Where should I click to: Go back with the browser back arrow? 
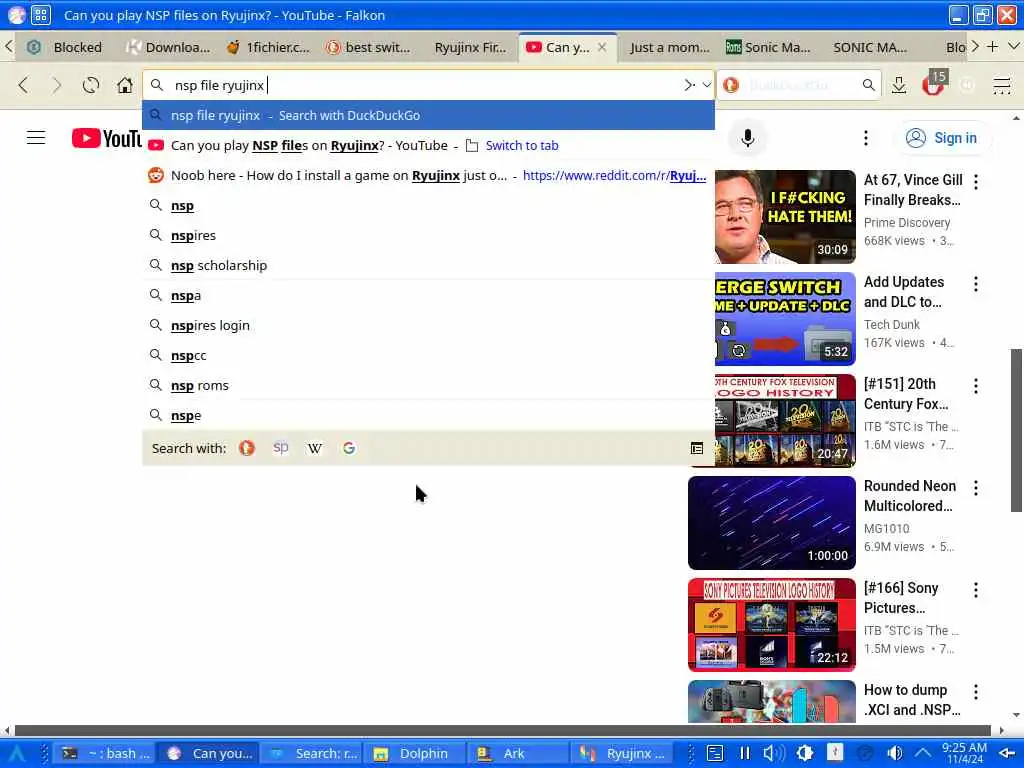[24, 85]
